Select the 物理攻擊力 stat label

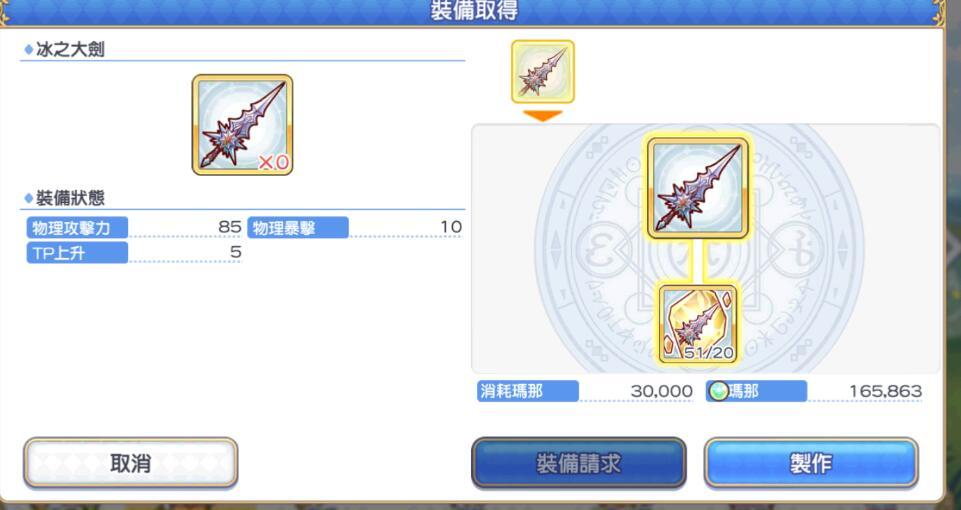click(77, 227)
